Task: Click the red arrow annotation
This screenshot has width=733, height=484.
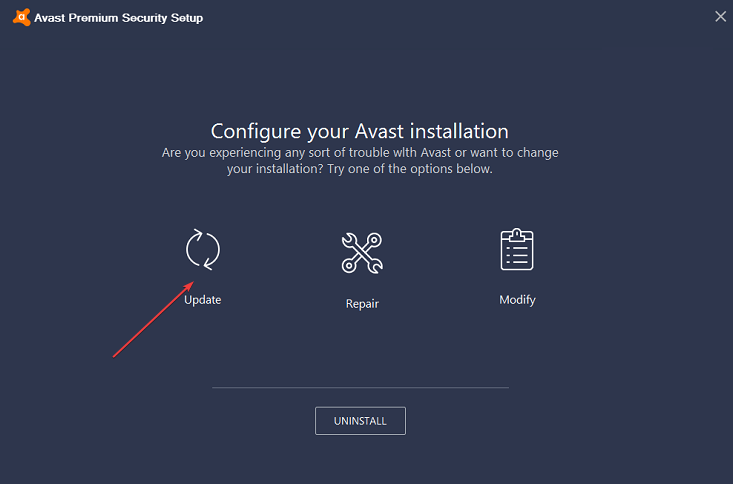Action: pos(150,320)
